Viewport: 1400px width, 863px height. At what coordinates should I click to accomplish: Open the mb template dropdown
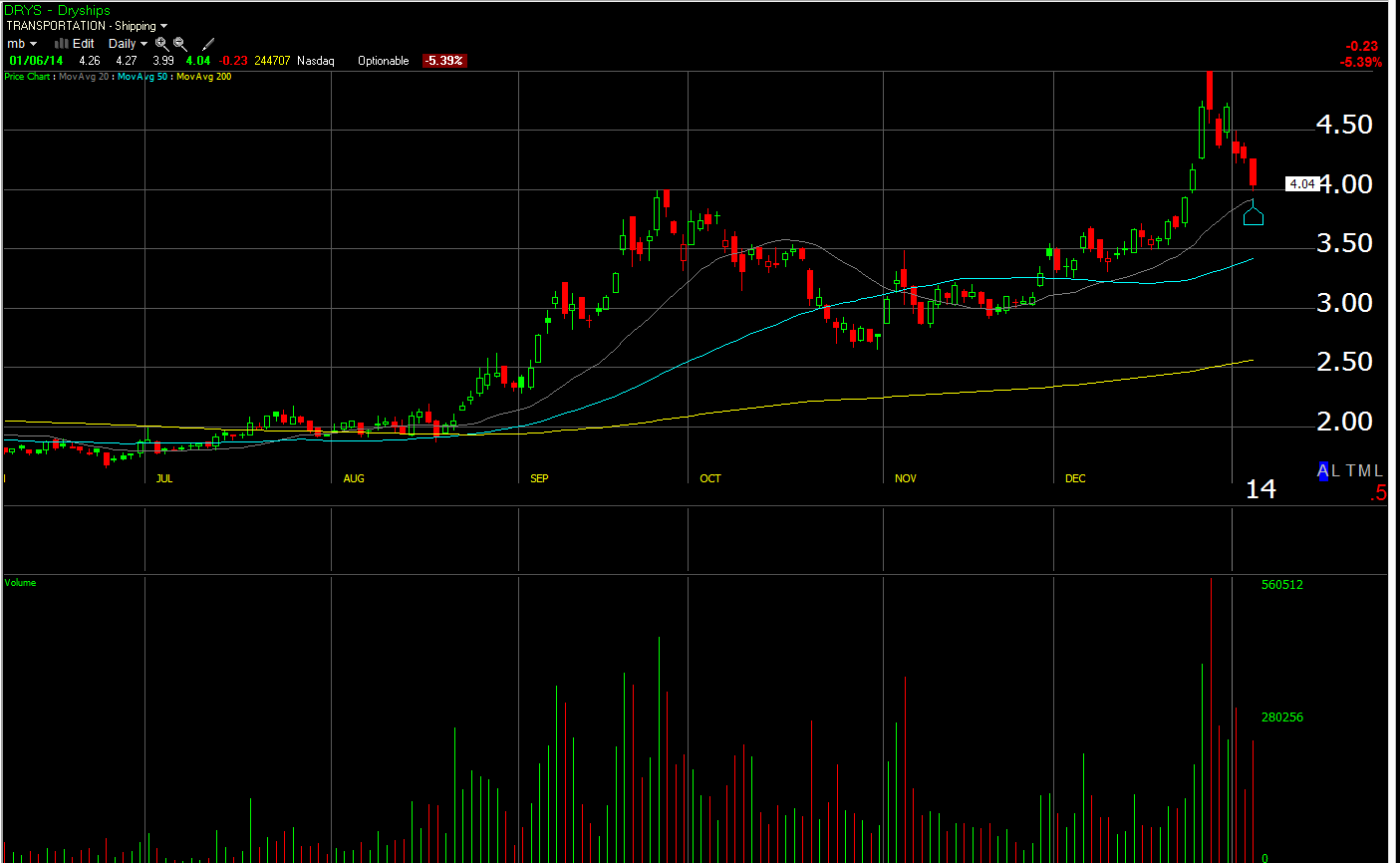tap(21, 44)
